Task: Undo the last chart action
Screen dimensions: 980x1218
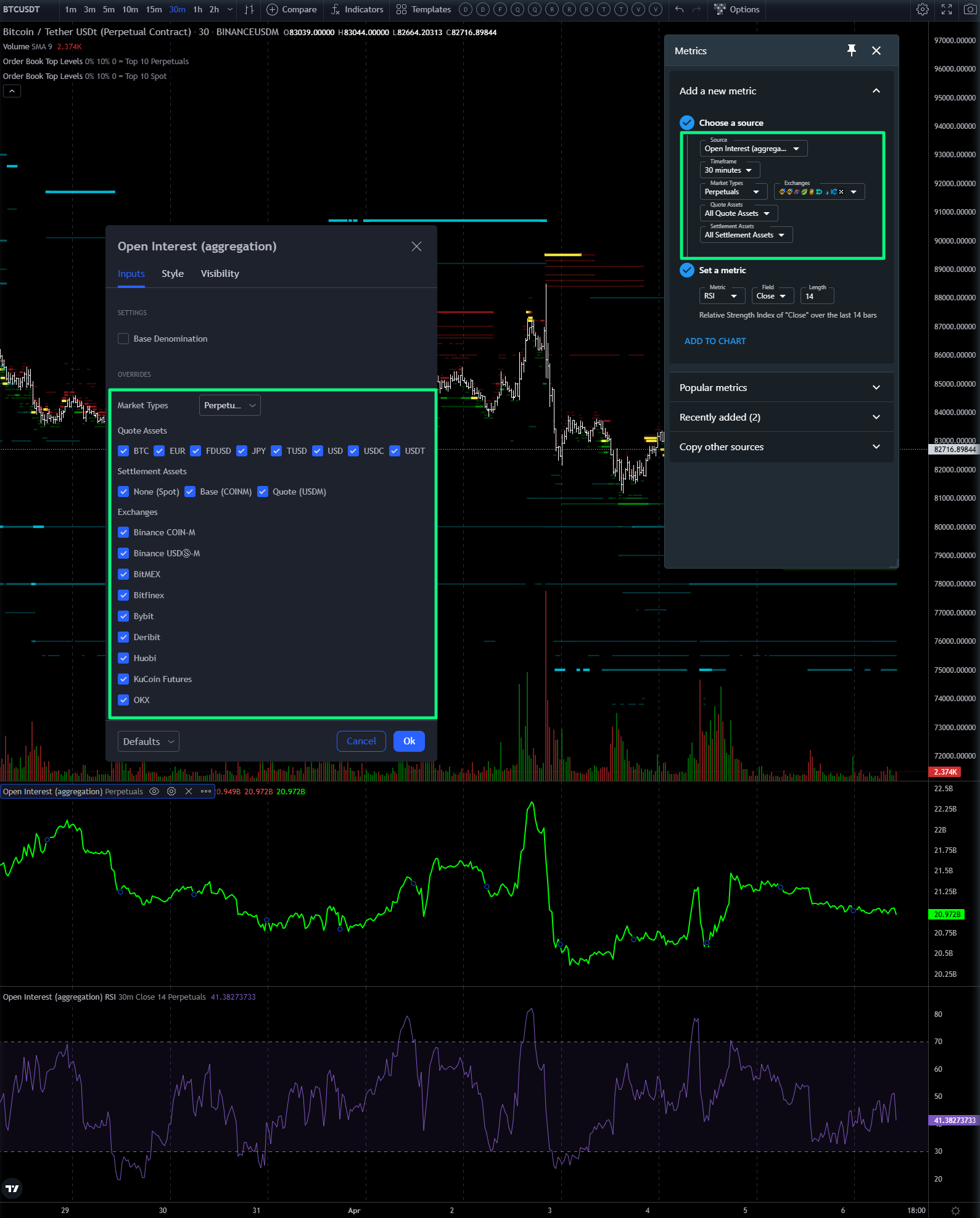Action: [679, 9]
